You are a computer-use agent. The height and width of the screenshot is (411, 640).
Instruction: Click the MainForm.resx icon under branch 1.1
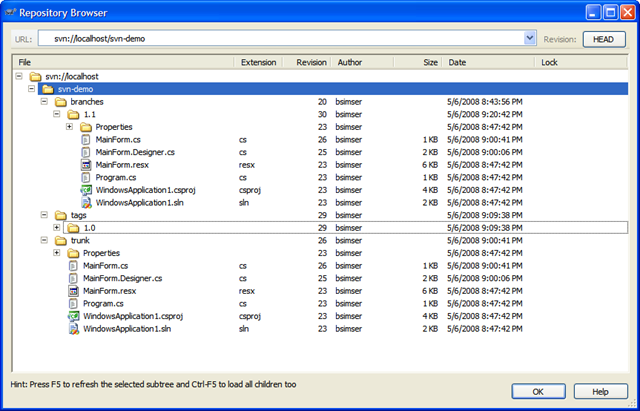(x=86, y=165)
